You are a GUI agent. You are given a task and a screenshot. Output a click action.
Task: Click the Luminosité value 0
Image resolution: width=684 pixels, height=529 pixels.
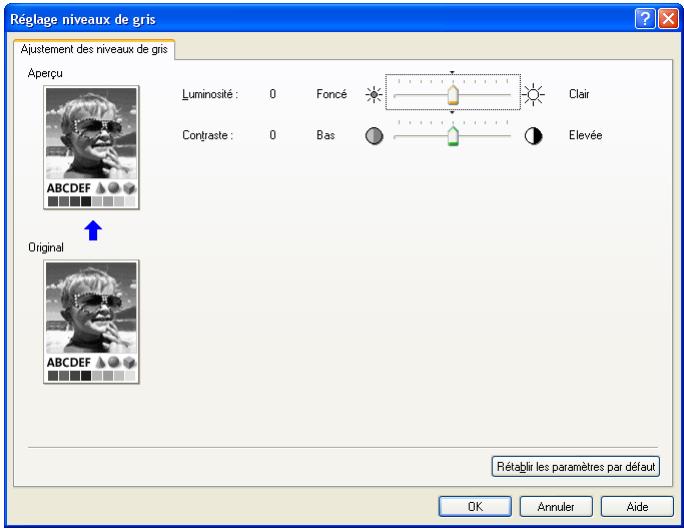[x=273, y=94]
